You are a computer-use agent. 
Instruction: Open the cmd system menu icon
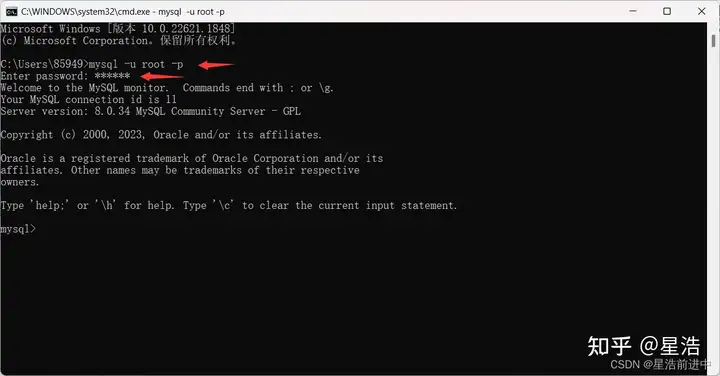click(x=11, y=11)
